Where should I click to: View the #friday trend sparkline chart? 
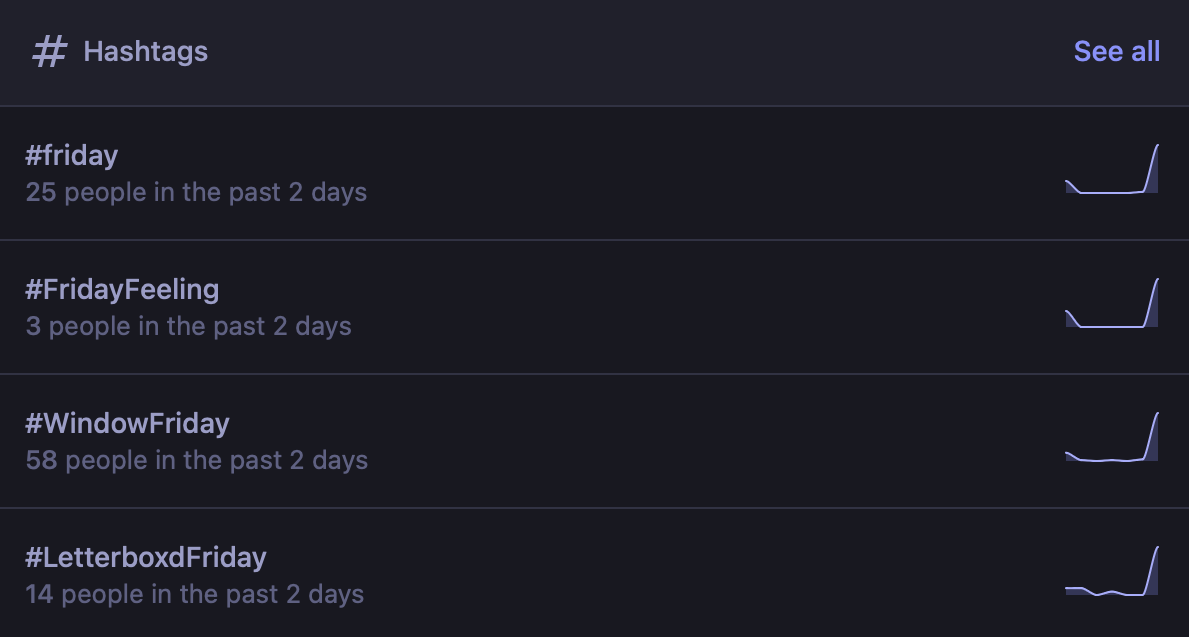(x=1112, y=168)
